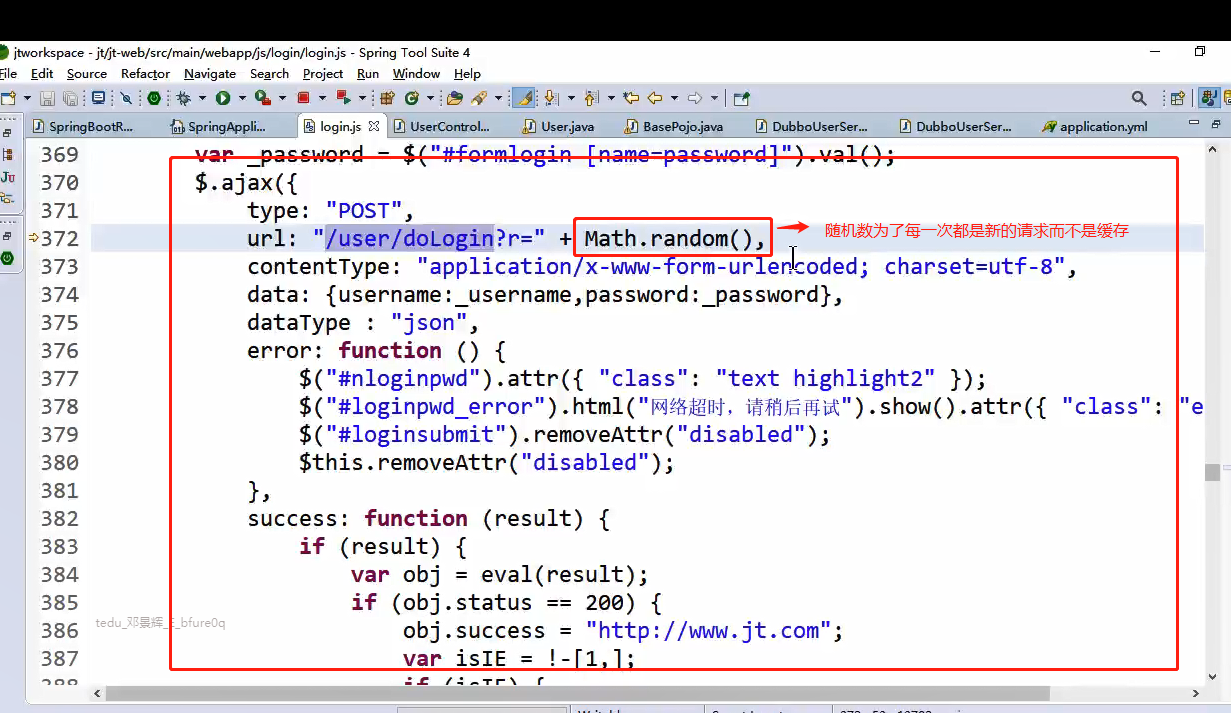Expand the Search flashlight dropdown arrow
Viewport: 1231px width, 713px height.
tap(498, 98)
